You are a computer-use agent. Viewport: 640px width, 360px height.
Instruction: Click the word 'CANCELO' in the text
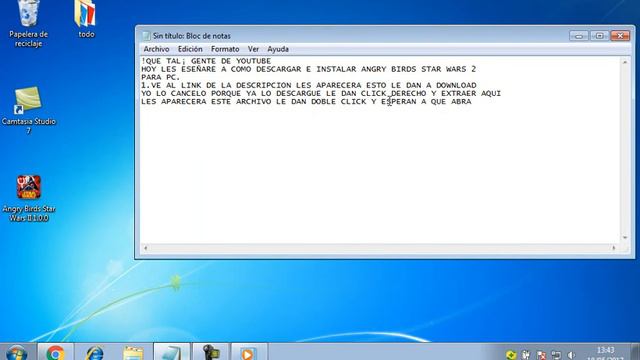pos(189,93)
